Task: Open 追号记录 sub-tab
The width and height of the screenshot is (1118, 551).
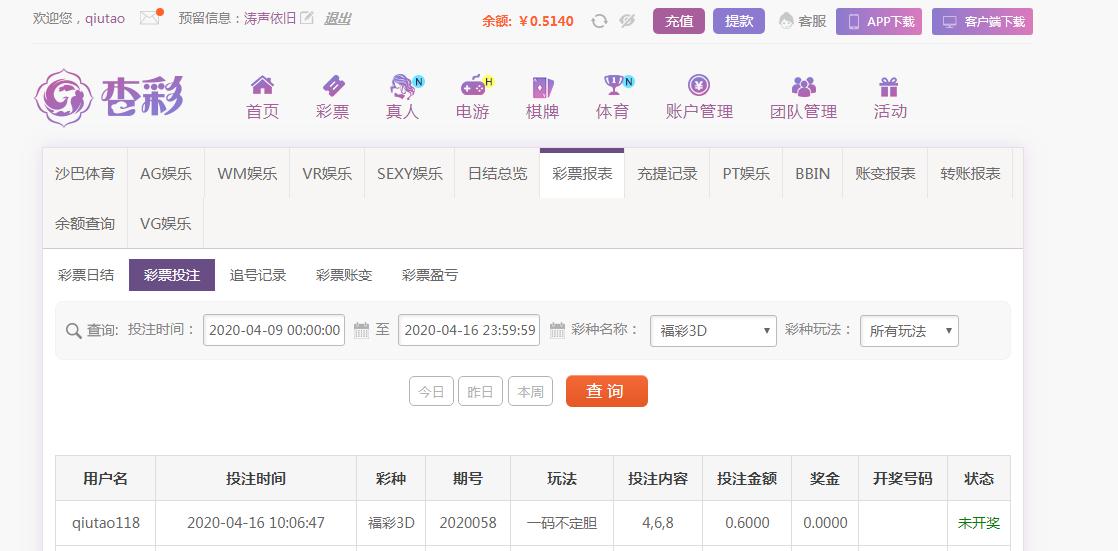Action: 258,275
